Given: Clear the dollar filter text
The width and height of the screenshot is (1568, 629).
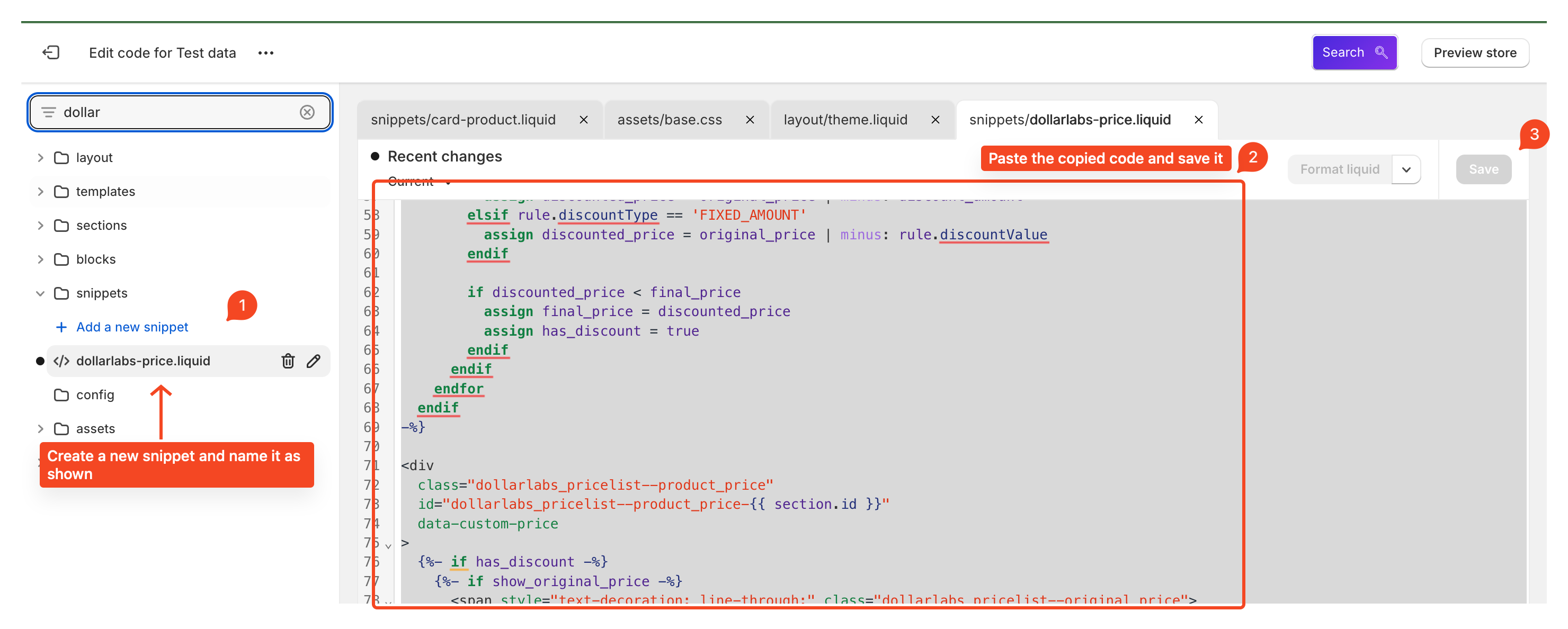Looking at the screenshot, I should point(307,113).
